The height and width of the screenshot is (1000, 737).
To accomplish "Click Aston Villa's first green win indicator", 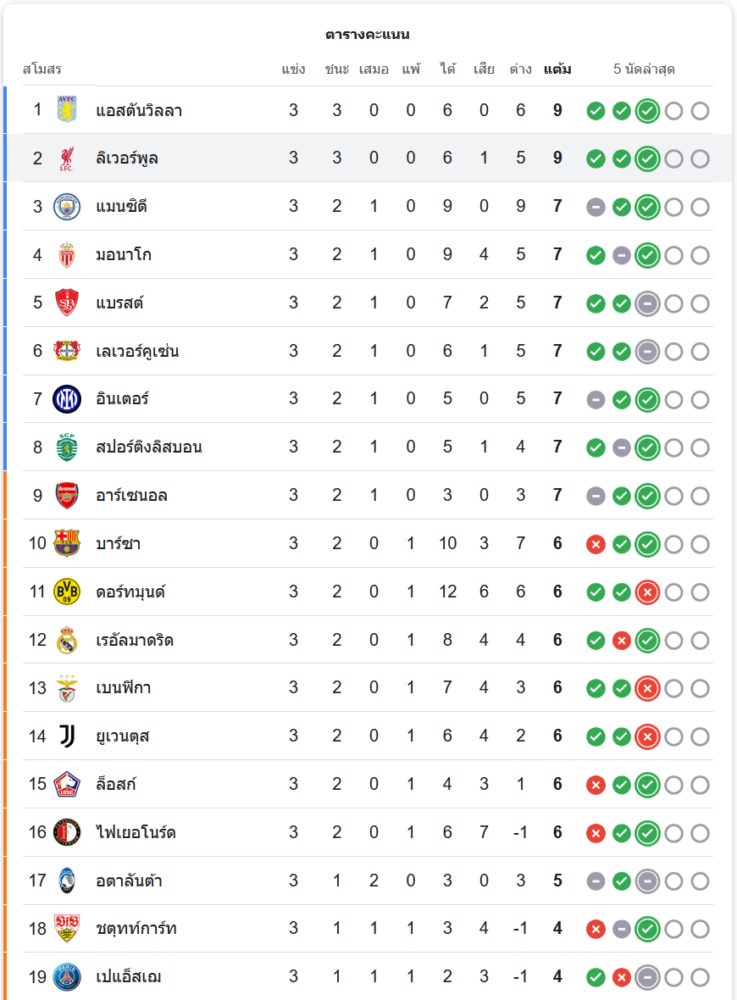I will (x=596, y=110).
